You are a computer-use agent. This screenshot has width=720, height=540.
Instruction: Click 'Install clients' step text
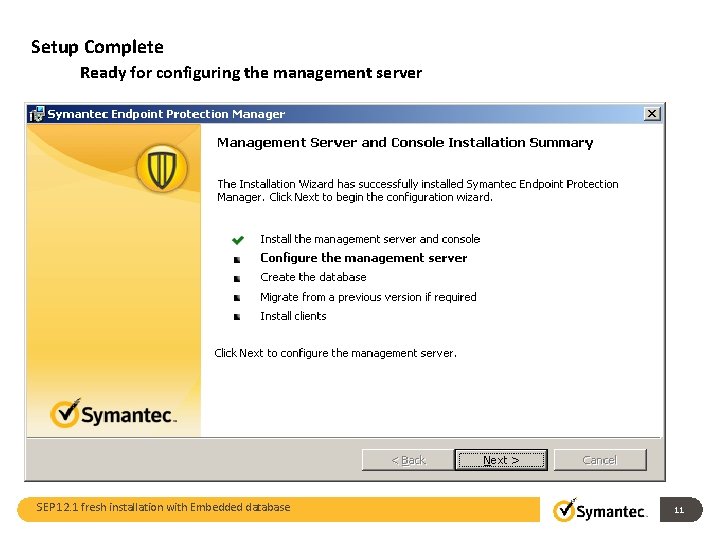(x=293, y=316)
